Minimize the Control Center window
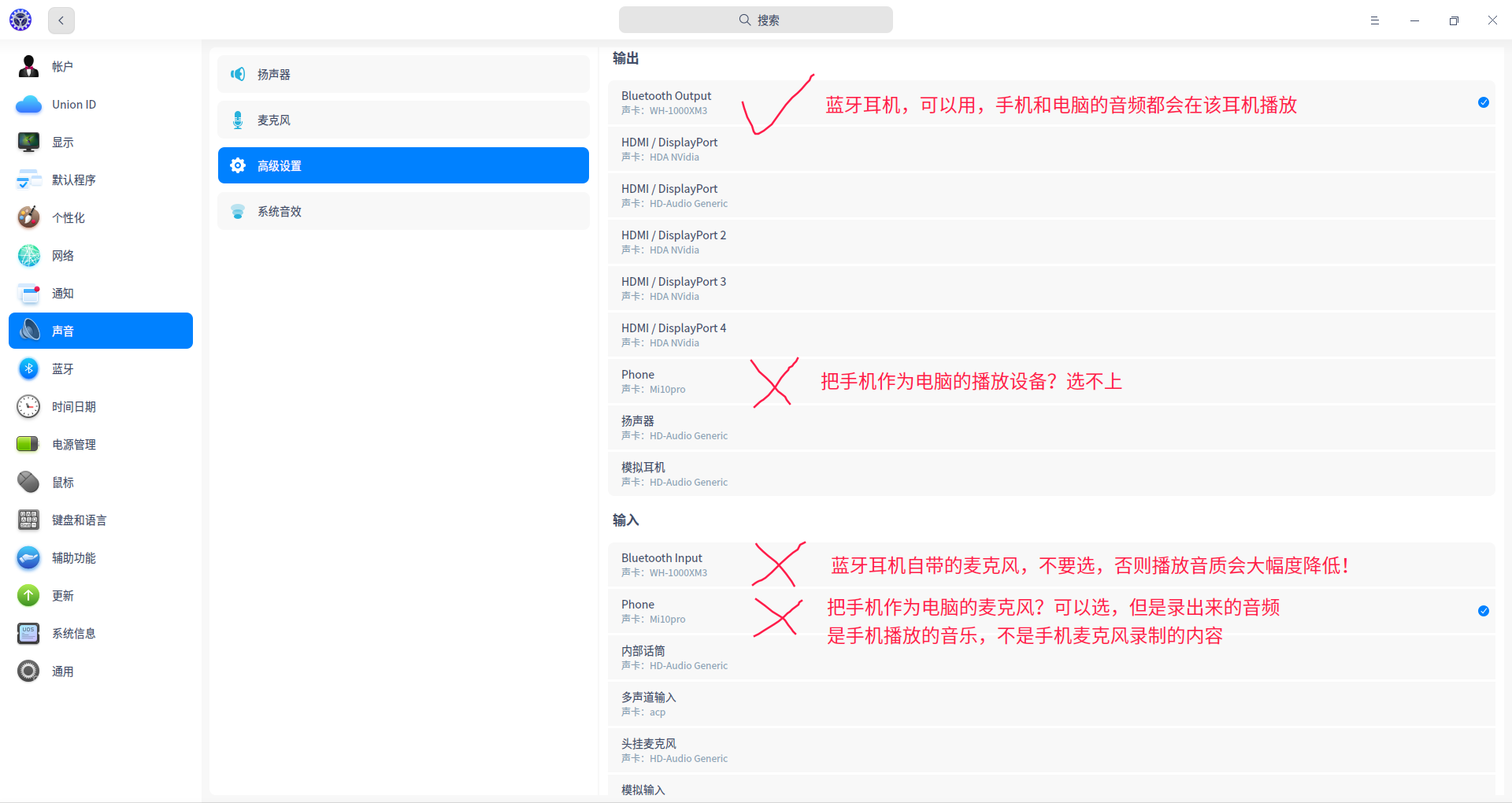Image resolution: width=1512 pixels, height=803 pixels. tap(1414, 20)
